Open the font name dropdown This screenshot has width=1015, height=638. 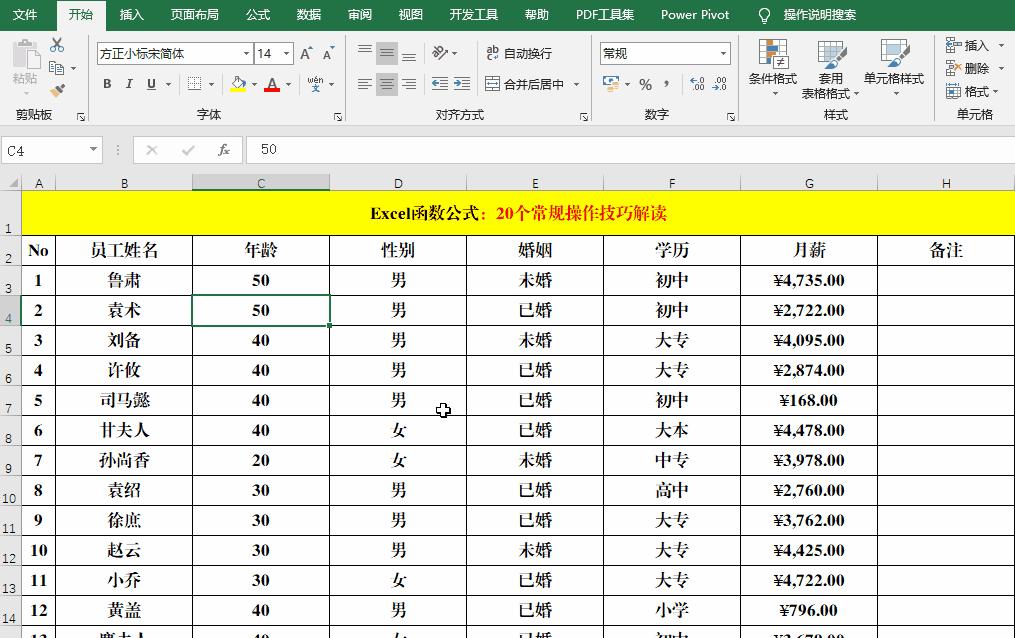coord(245,52)
